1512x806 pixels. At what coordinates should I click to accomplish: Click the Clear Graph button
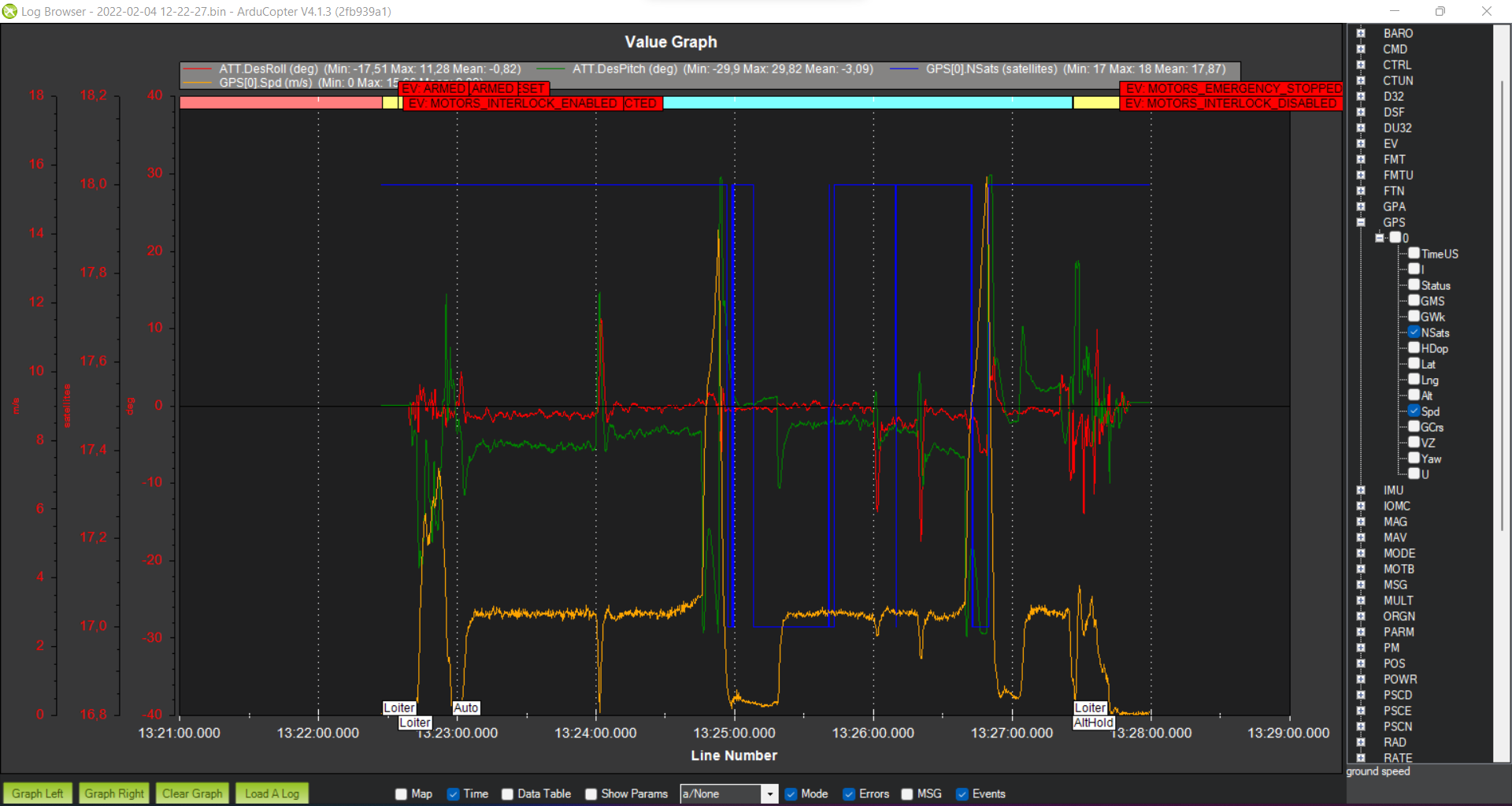(x=191, y=793)
